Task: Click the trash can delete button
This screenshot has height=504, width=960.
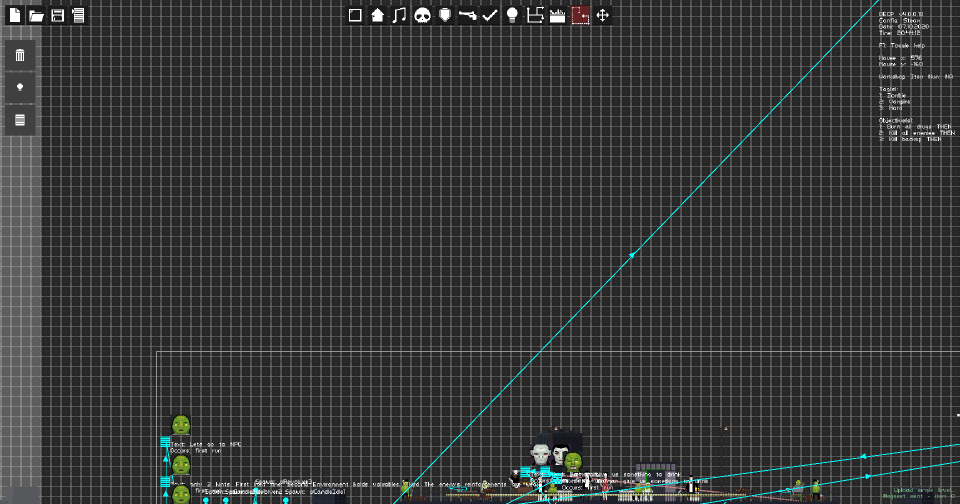Action: point(20,56)
